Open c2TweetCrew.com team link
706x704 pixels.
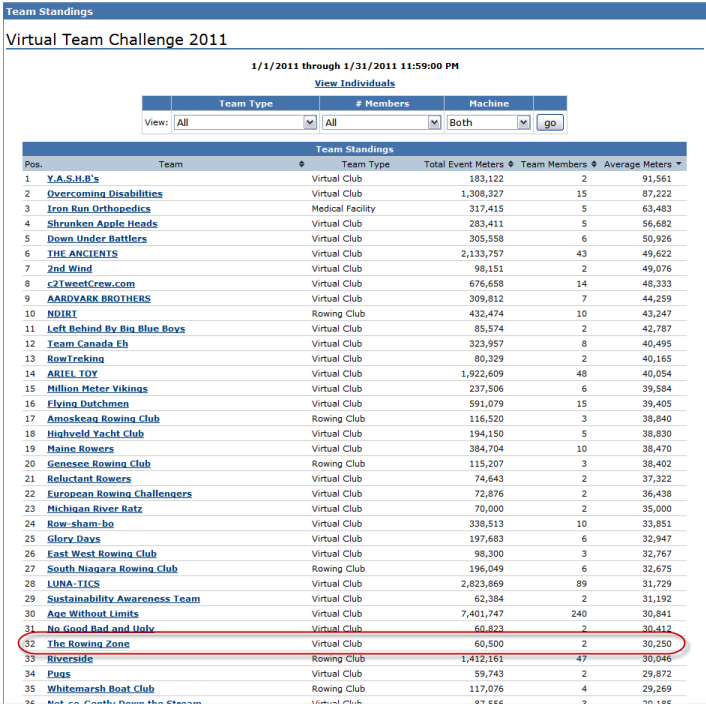pos(91,284)
